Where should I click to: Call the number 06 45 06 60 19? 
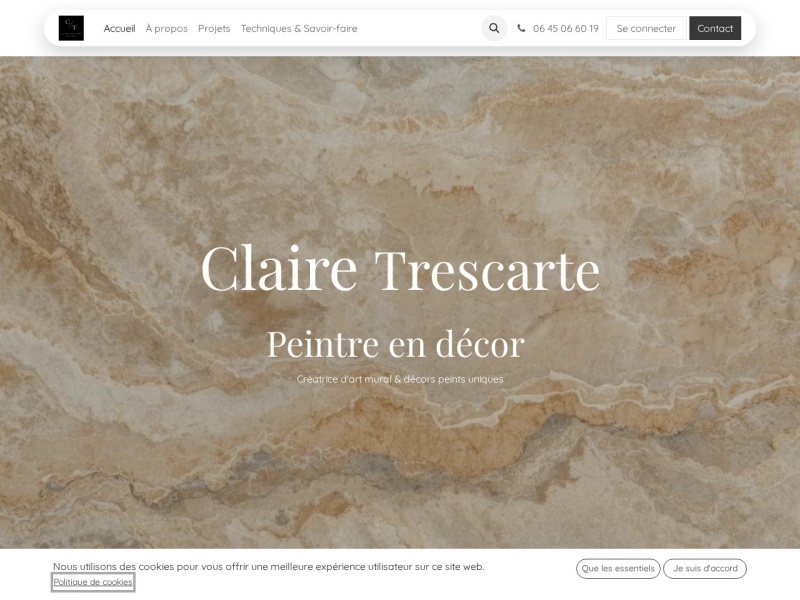click(565, 29)
